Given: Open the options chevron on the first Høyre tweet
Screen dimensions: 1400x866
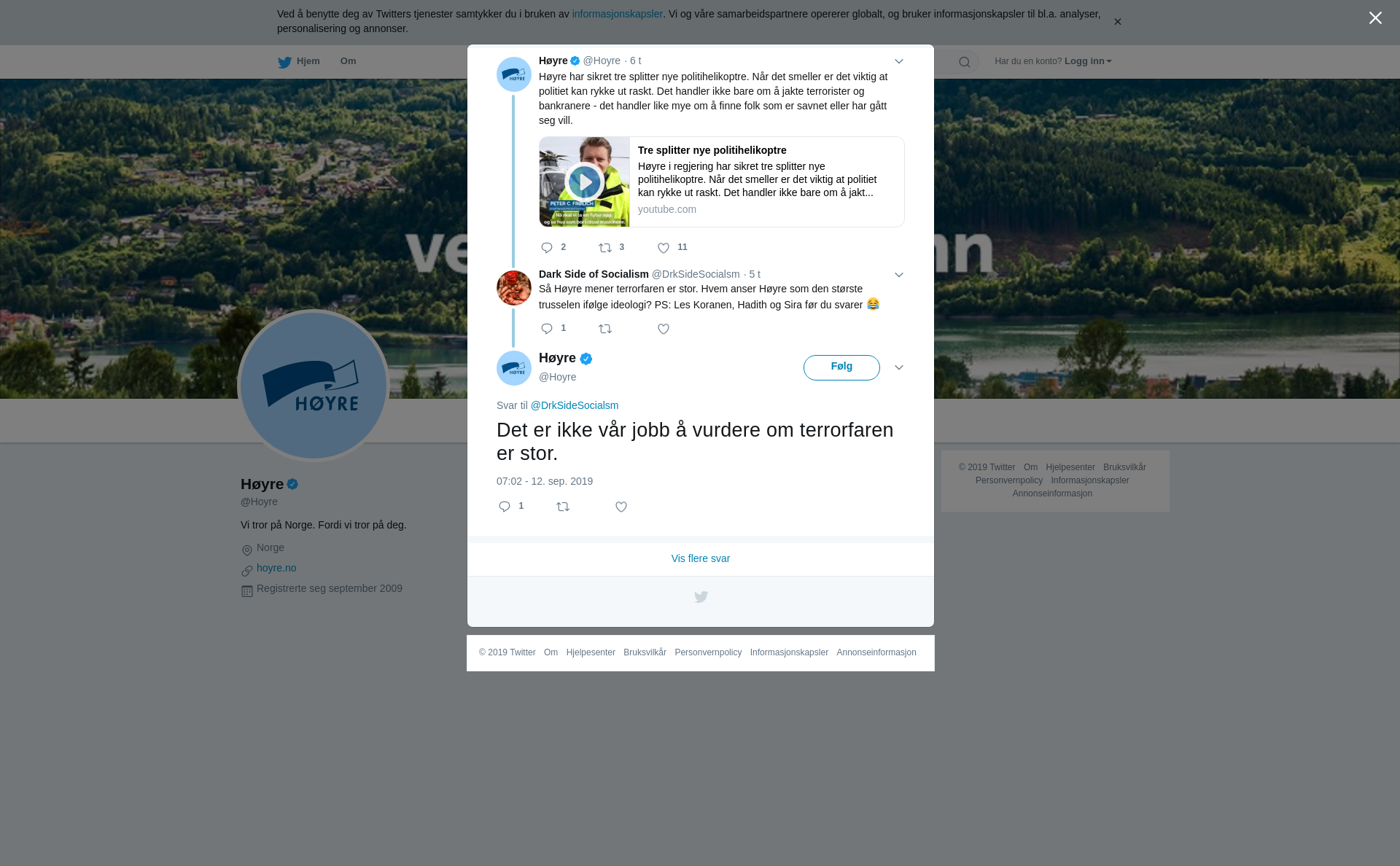Looking at the screenshot, I should pyautogui.click(x=899, y=61).
